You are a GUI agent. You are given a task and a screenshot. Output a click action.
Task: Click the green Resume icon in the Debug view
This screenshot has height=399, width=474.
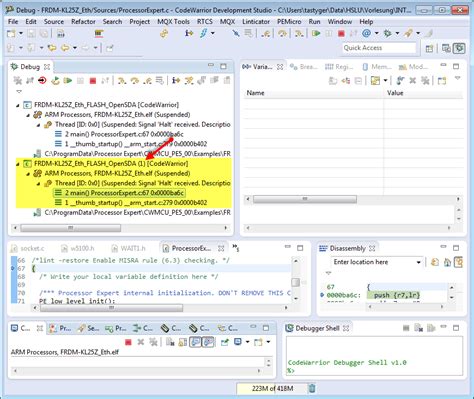pyautogui.click(x=68, y=81)
